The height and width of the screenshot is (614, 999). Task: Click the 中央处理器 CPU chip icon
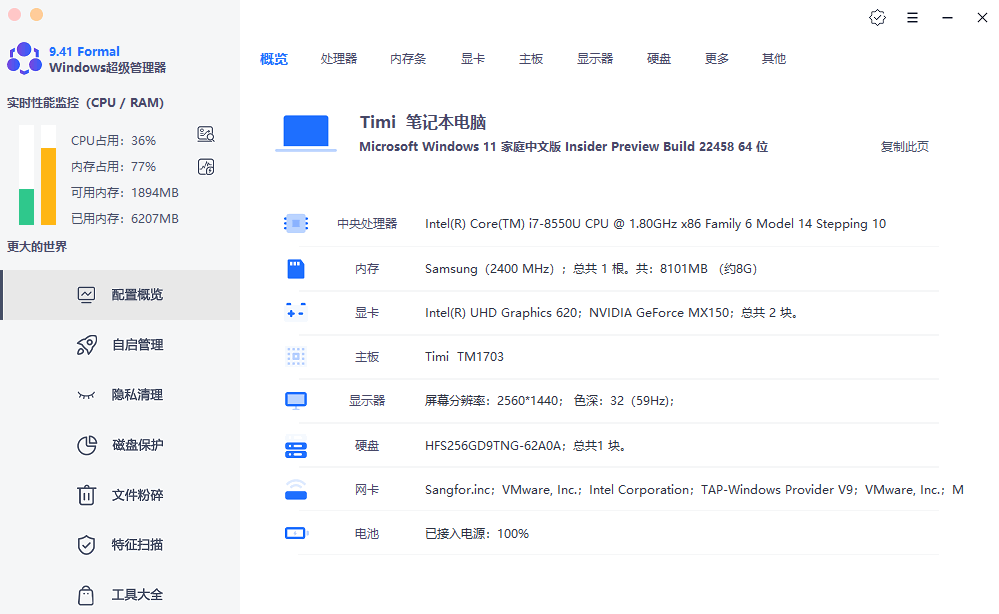(296, 224)
